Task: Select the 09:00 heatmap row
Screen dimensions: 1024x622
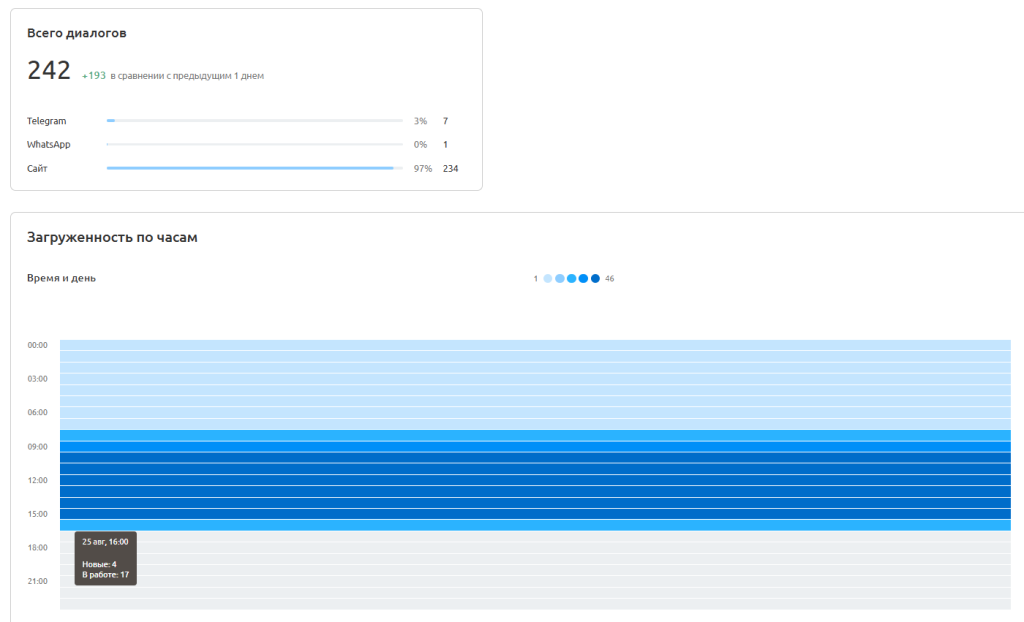Action: (x=535, y=447)
